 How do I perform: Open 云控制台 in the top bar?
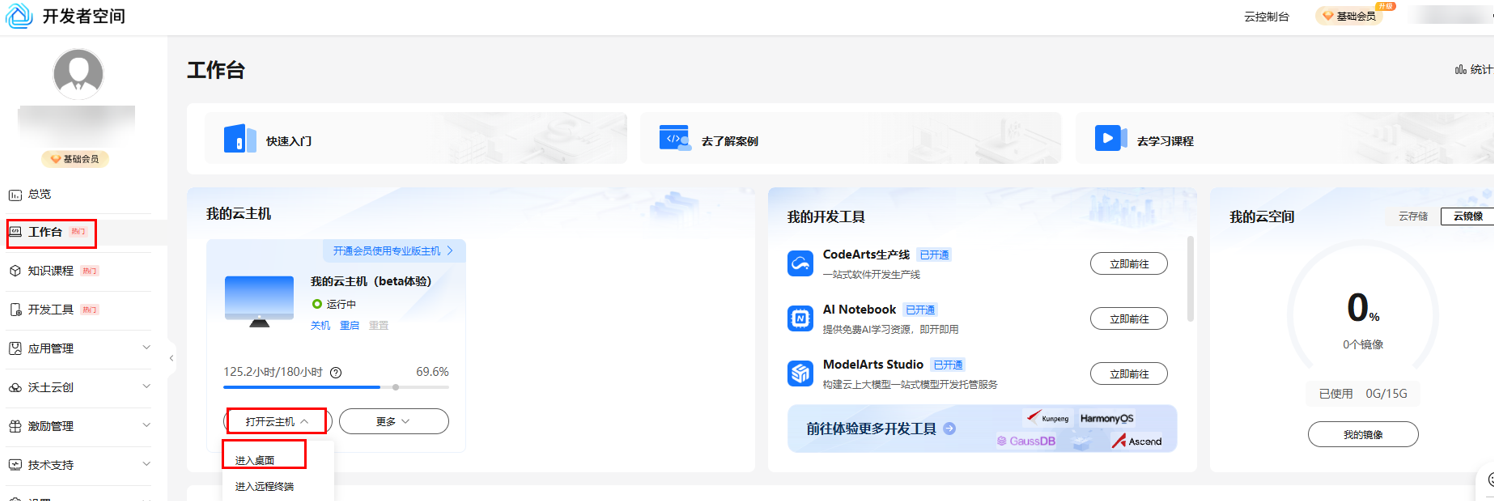[x=1266, y=17]
